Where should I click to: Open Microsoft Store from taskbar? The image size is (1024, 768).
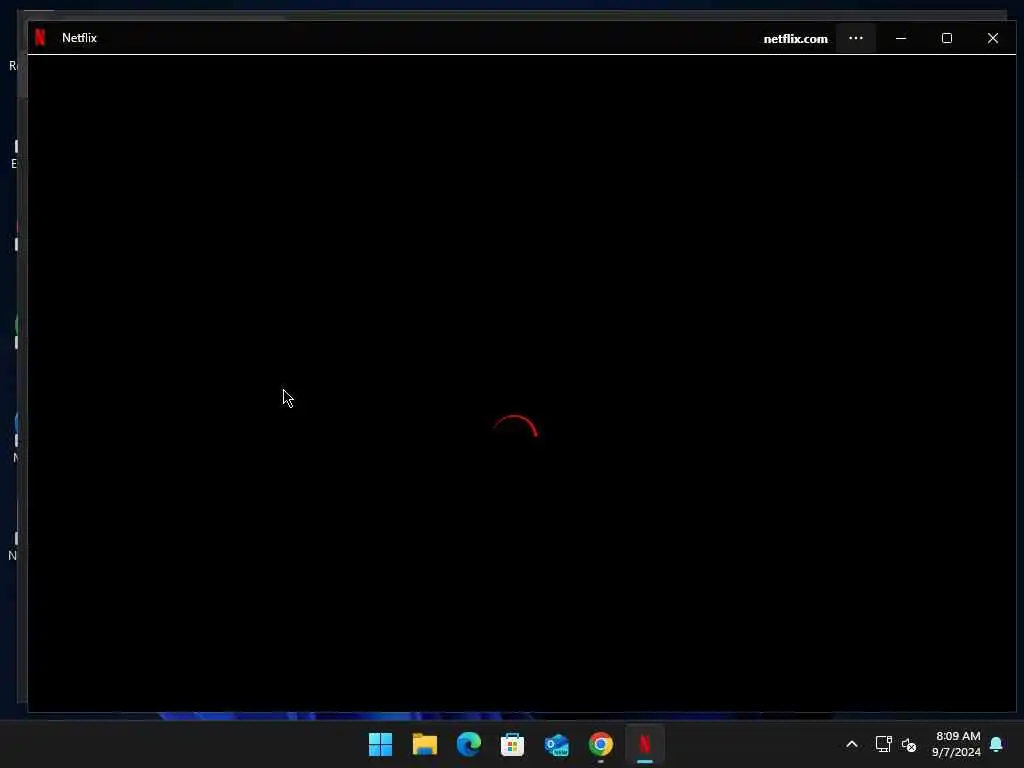pos(512,744)
